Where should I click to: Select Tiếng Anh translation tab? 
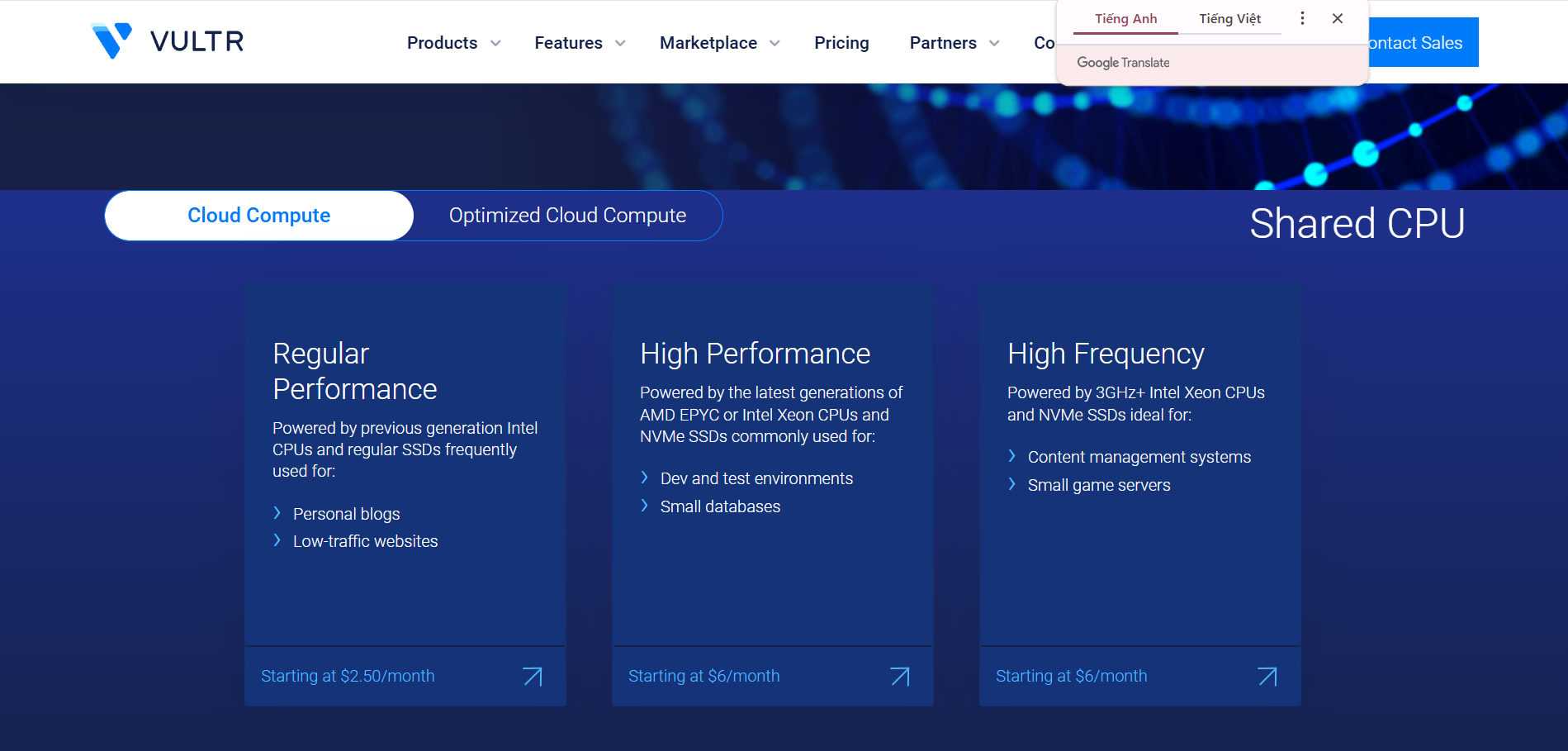(1125, 19)
